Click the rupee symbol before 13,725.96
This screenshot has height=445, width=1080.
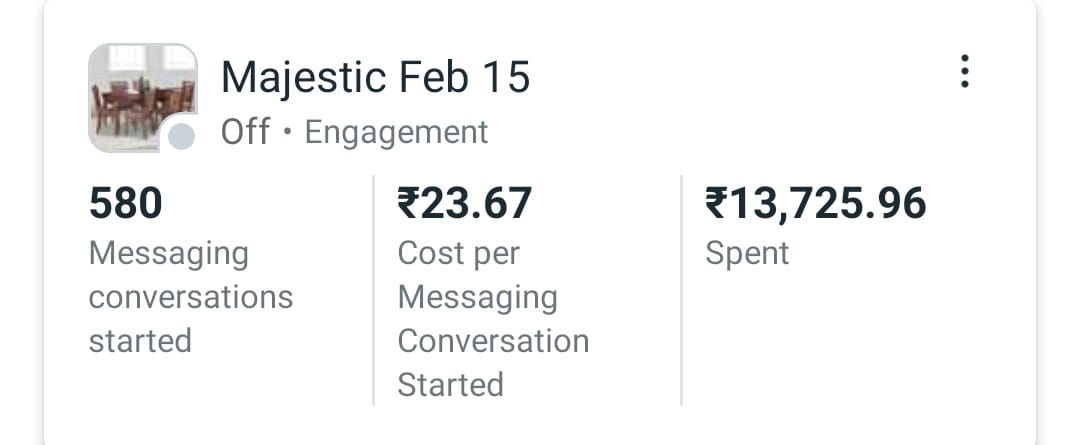716,204
